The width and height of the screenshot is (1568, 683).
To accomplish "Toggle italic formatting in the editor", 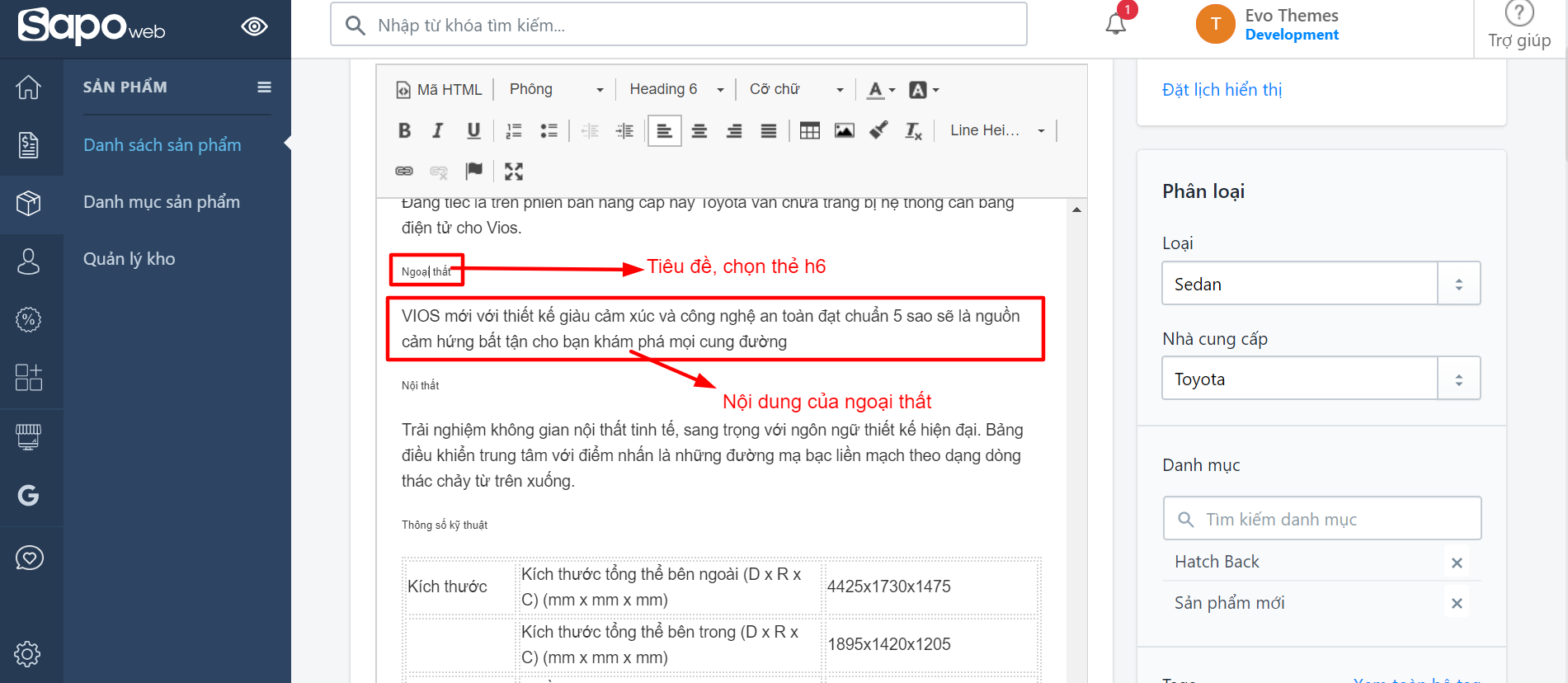I will pyautogui.click(x=438, y=130).
